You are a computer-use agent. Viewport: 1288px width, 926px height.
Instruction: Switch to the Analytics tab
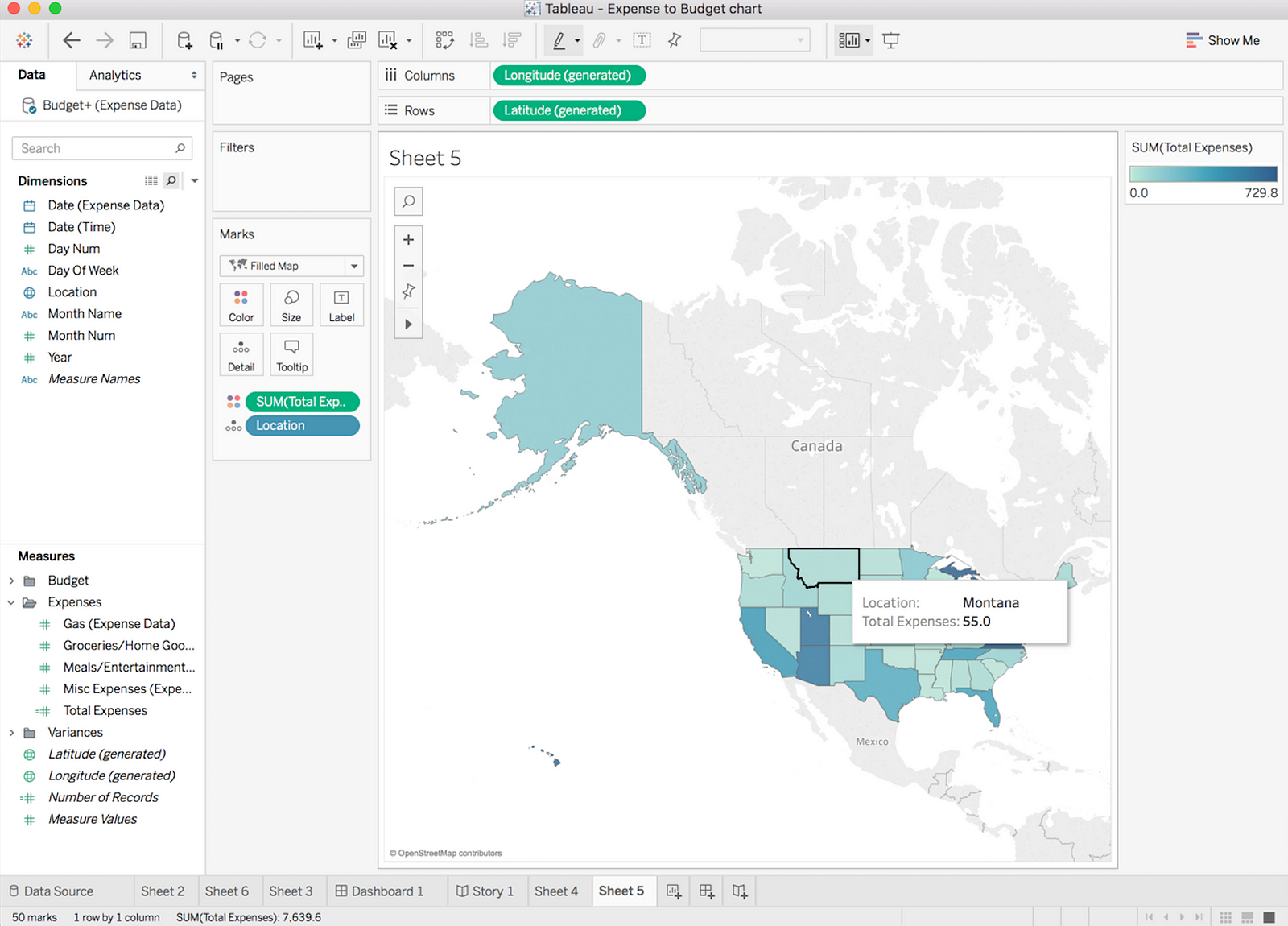115,75
